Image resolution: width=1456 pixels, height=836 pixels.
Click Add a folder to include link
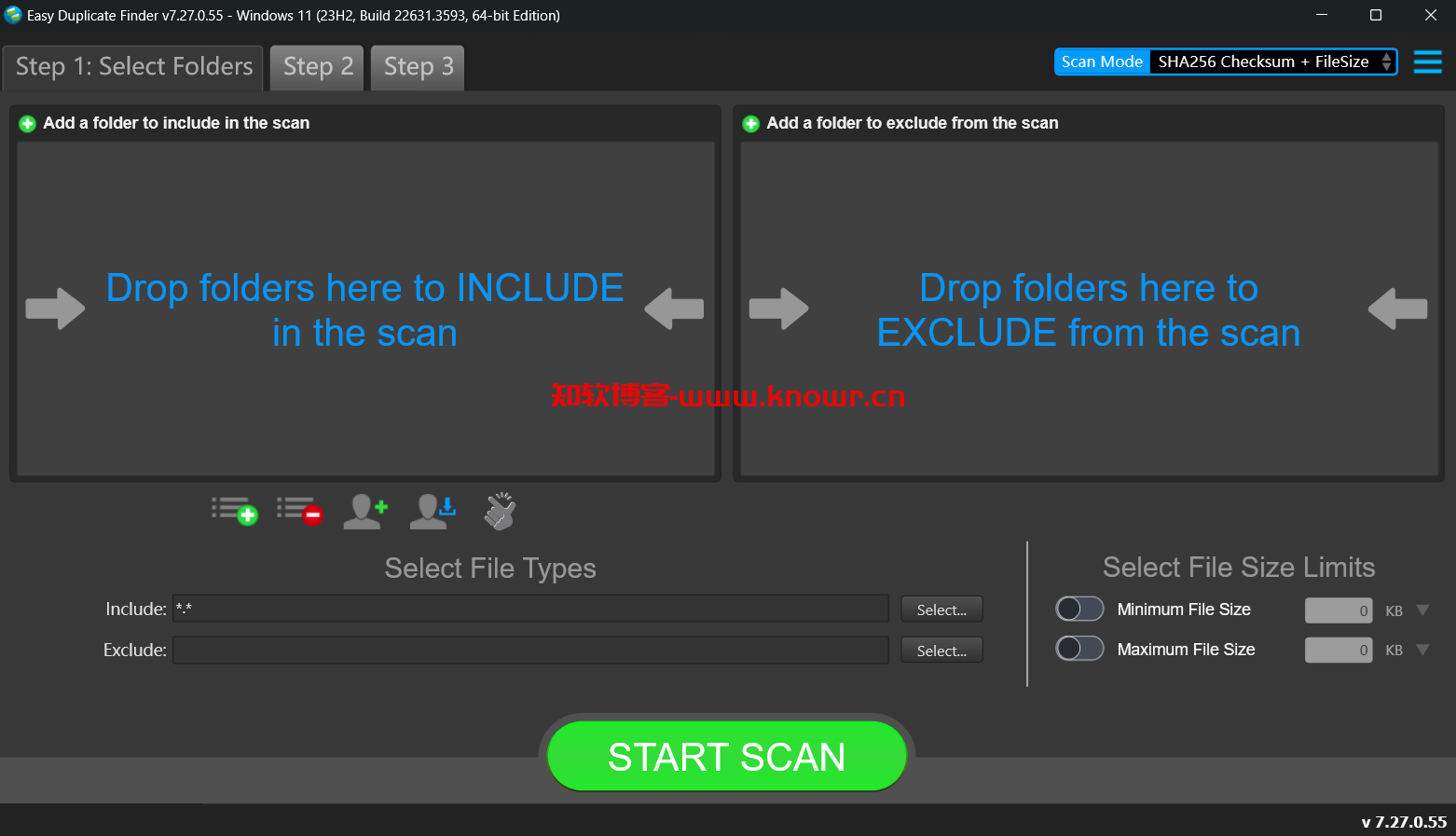click(x=176, y=123)
